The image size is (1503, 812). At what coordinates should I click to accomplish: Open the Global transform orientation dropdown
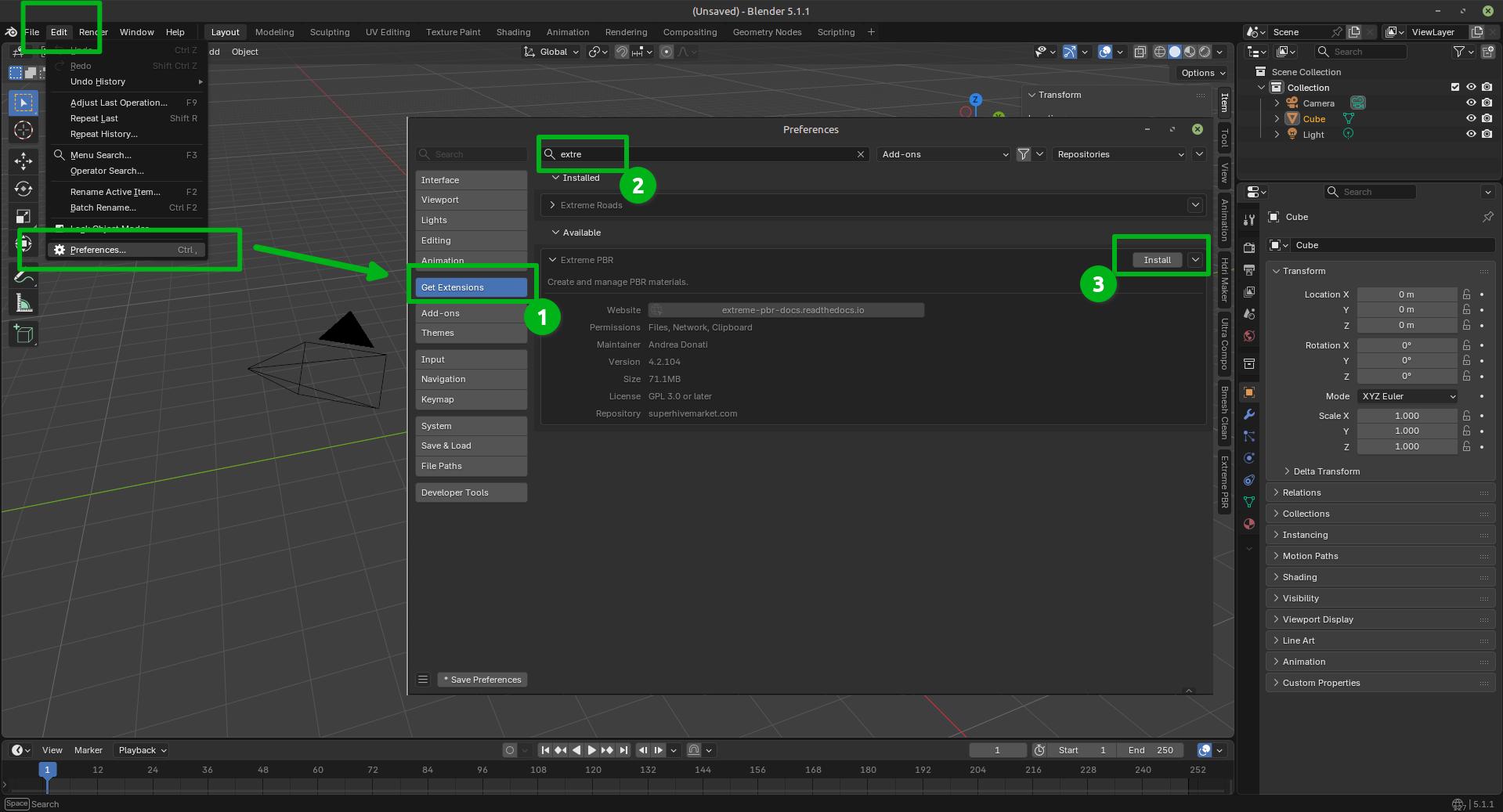(552, 52)
